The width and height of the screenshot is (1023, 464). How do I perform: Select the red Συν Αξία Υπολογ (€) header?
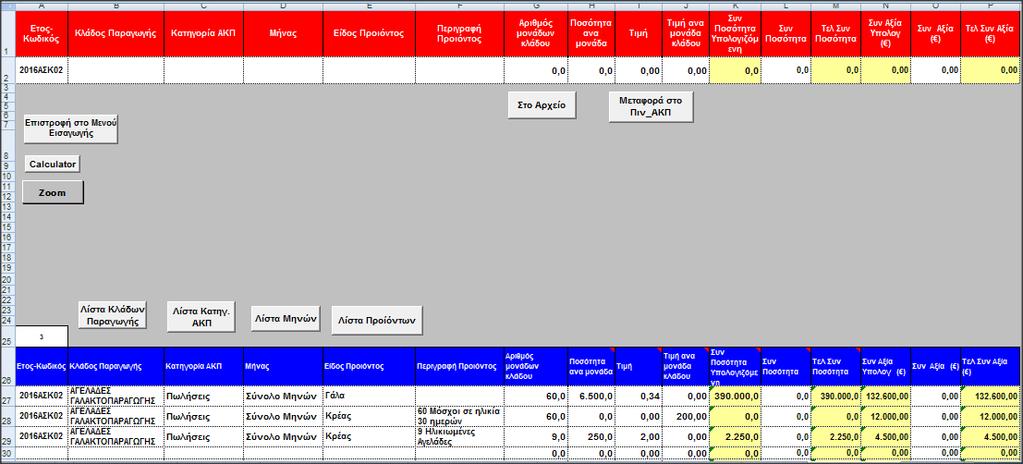[885, 34]
